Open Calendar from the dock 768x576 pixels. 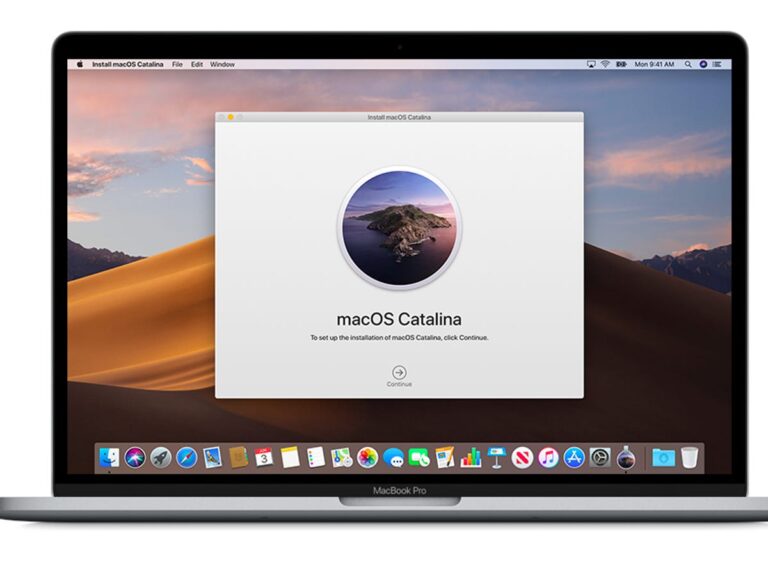(264, 458)
